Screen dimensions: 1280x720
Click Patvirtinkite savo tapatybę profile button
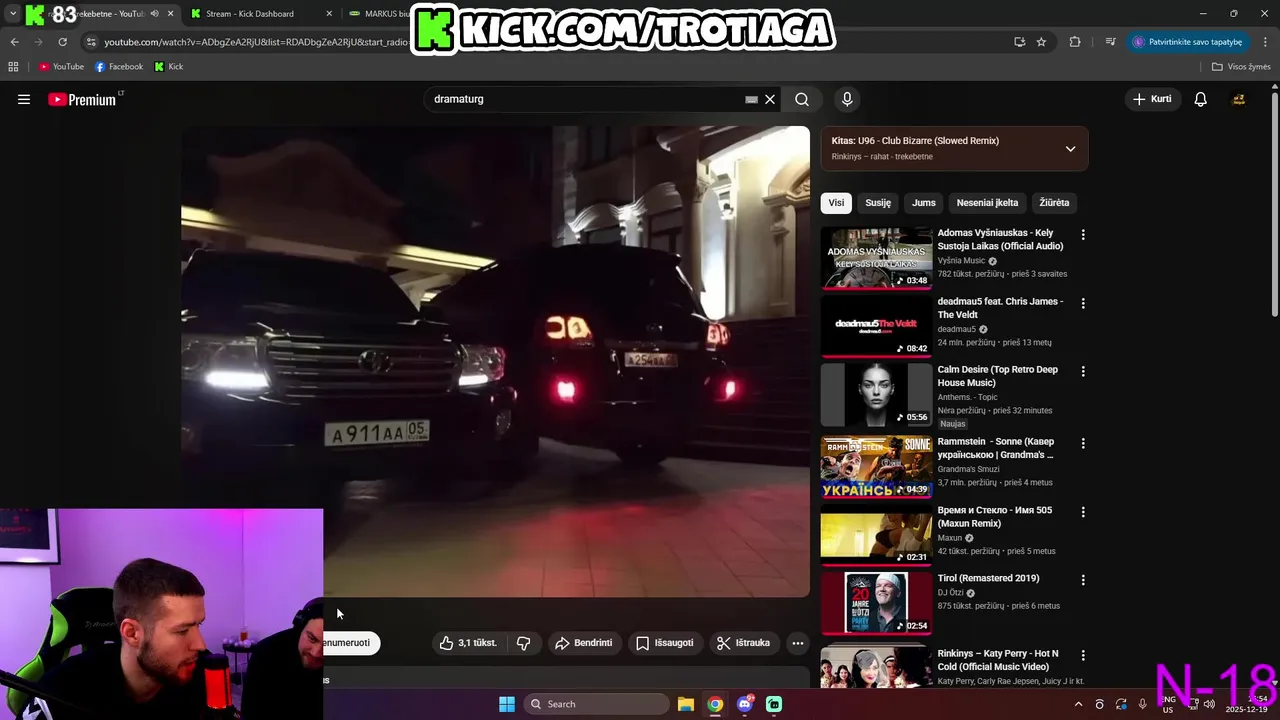pos(1188,42)
